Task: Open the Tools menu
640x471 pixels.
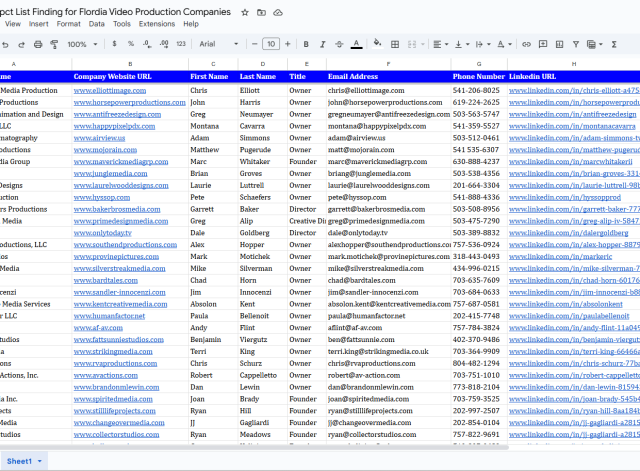Action: click(x=122, y=24)
